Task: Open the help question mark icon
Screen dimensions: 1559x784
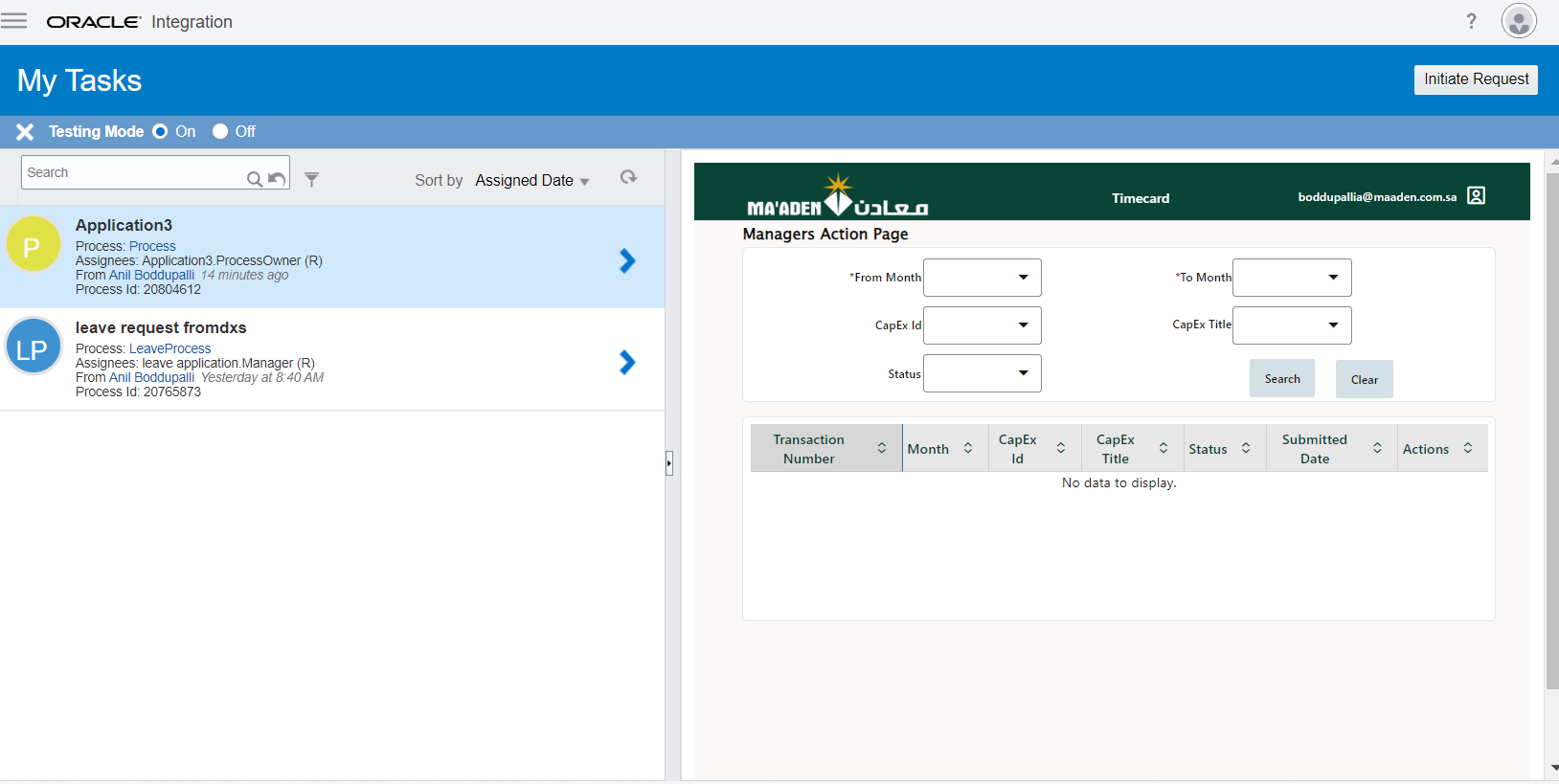Action: (1471, 21)
